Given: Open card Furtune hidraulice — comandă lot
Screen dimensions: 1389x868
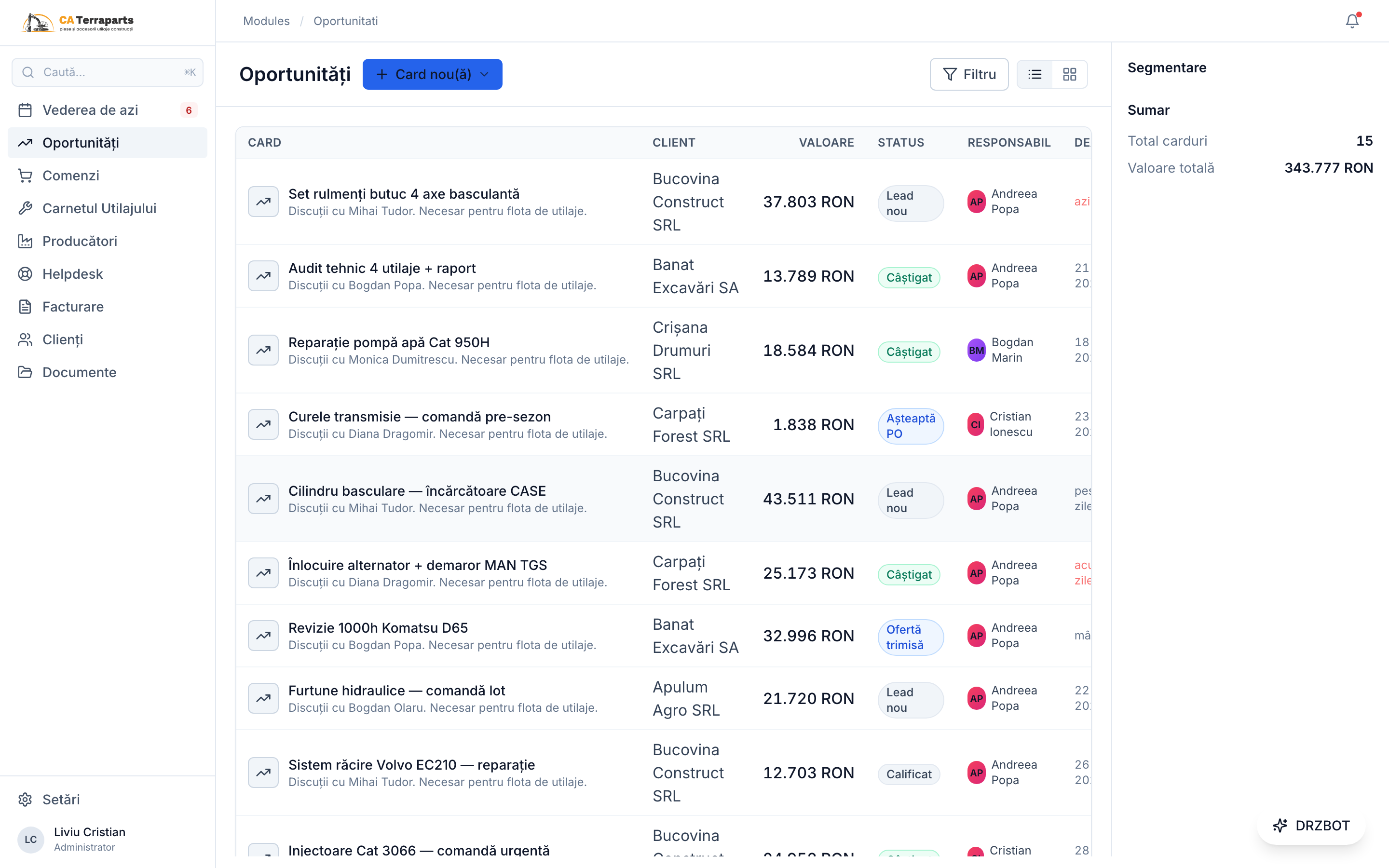Looking at the screenshot, I should tap(396, 691).
